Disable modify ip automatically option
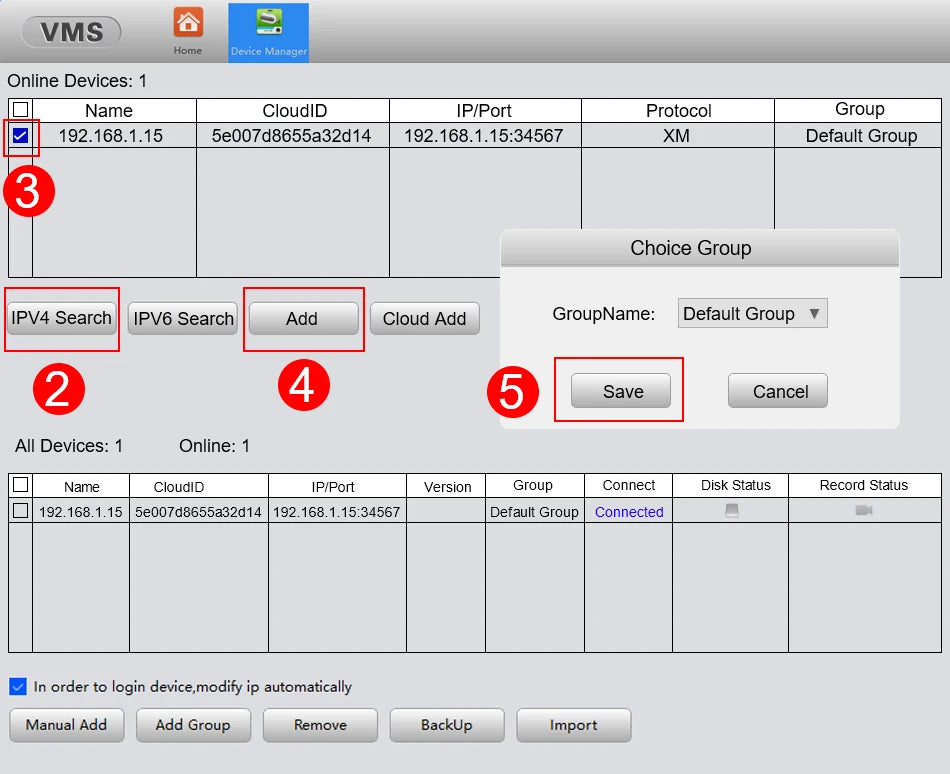The image size is (950, 774). (x=18, y=687)
